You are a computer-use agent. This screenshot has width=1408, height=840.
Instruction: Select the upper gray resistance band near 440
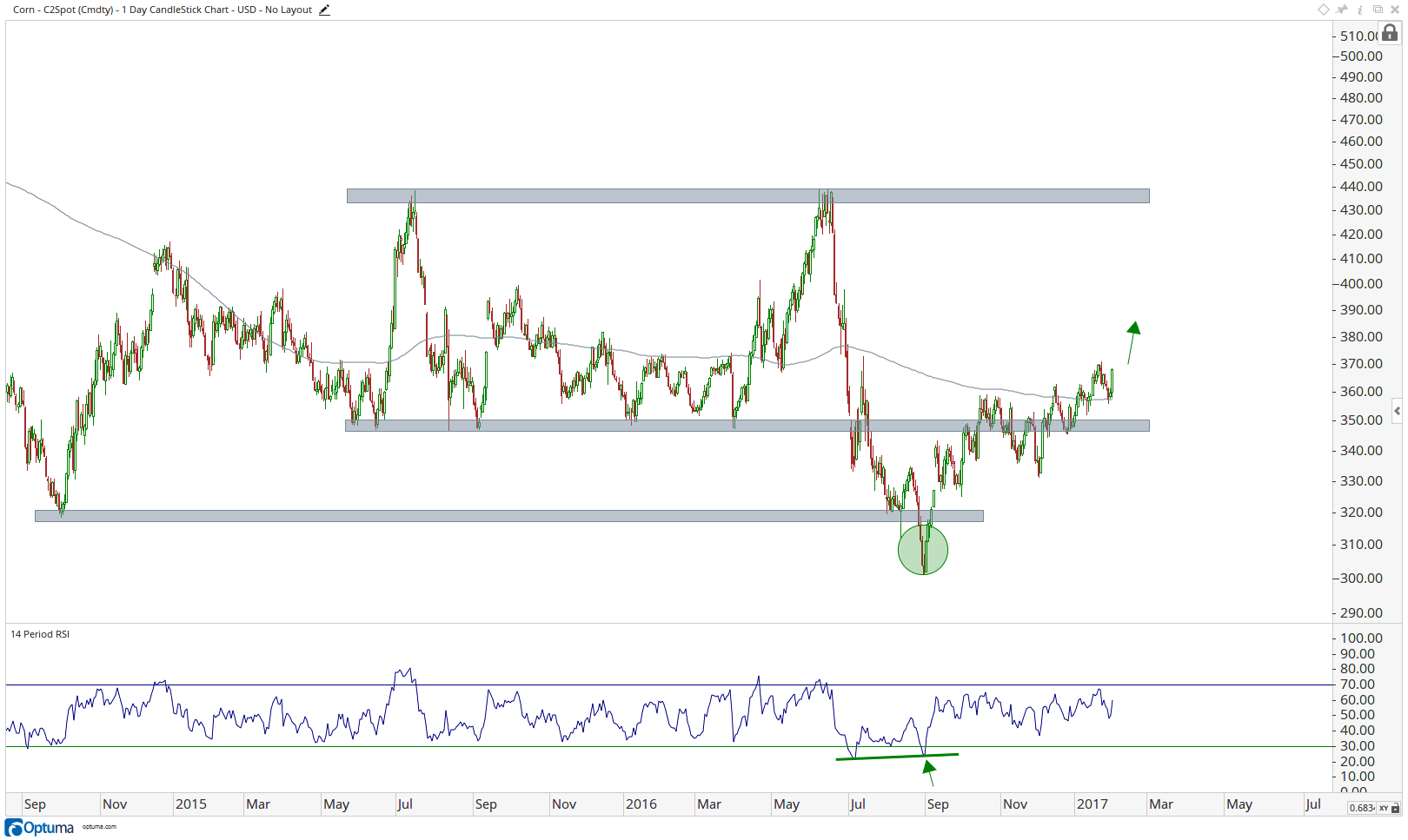coord(747,196)
